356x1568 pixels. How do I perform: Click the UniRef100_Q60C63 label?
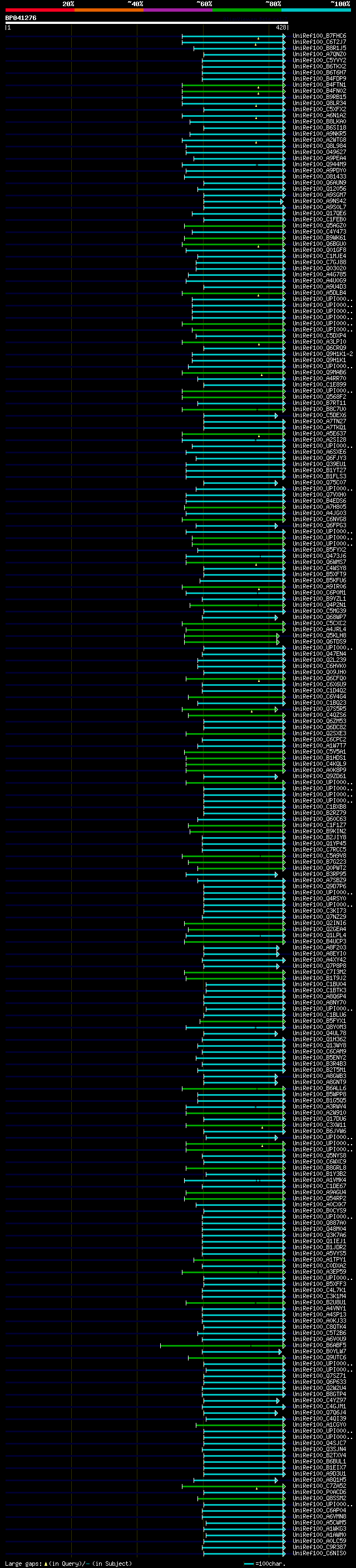click(x=319, y=819)
